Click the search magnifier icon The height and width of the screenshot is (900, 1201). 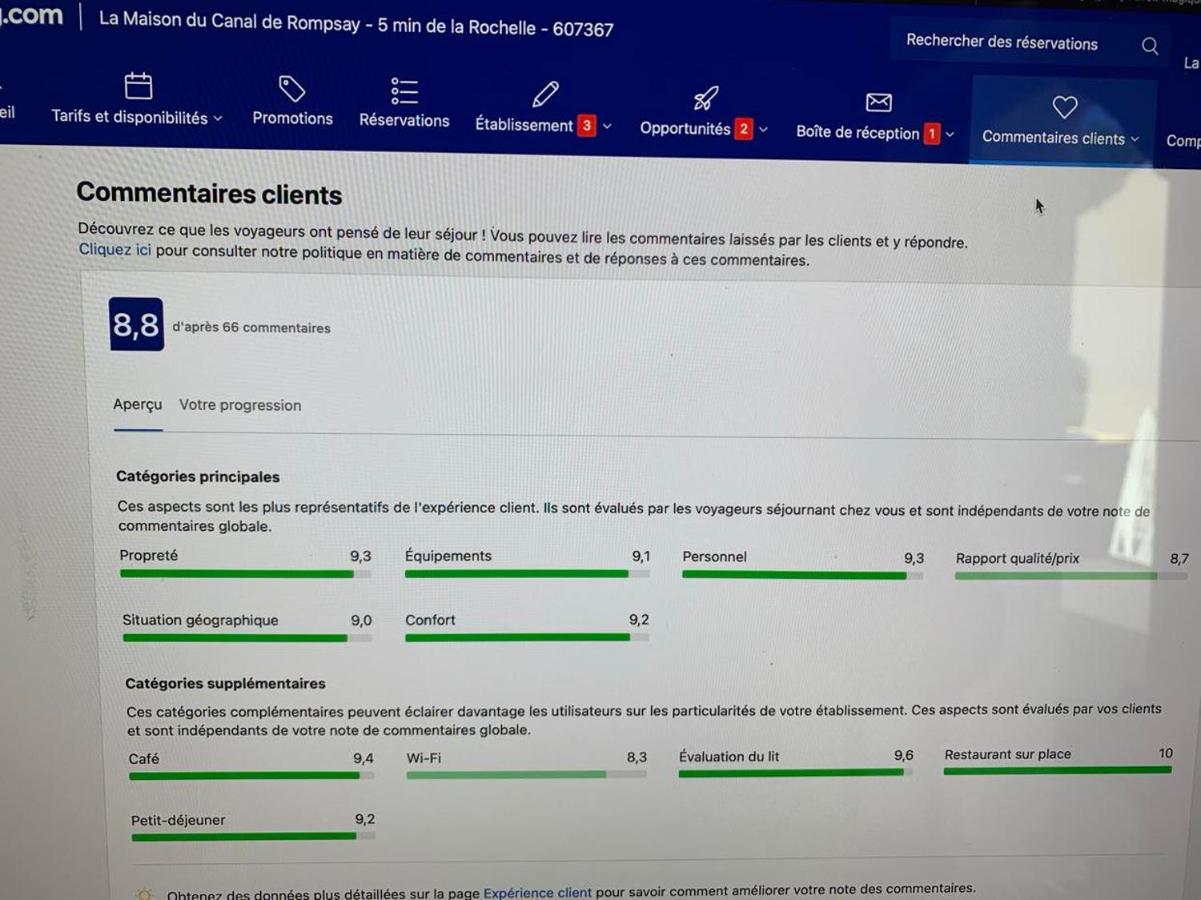coord(1150,46)
